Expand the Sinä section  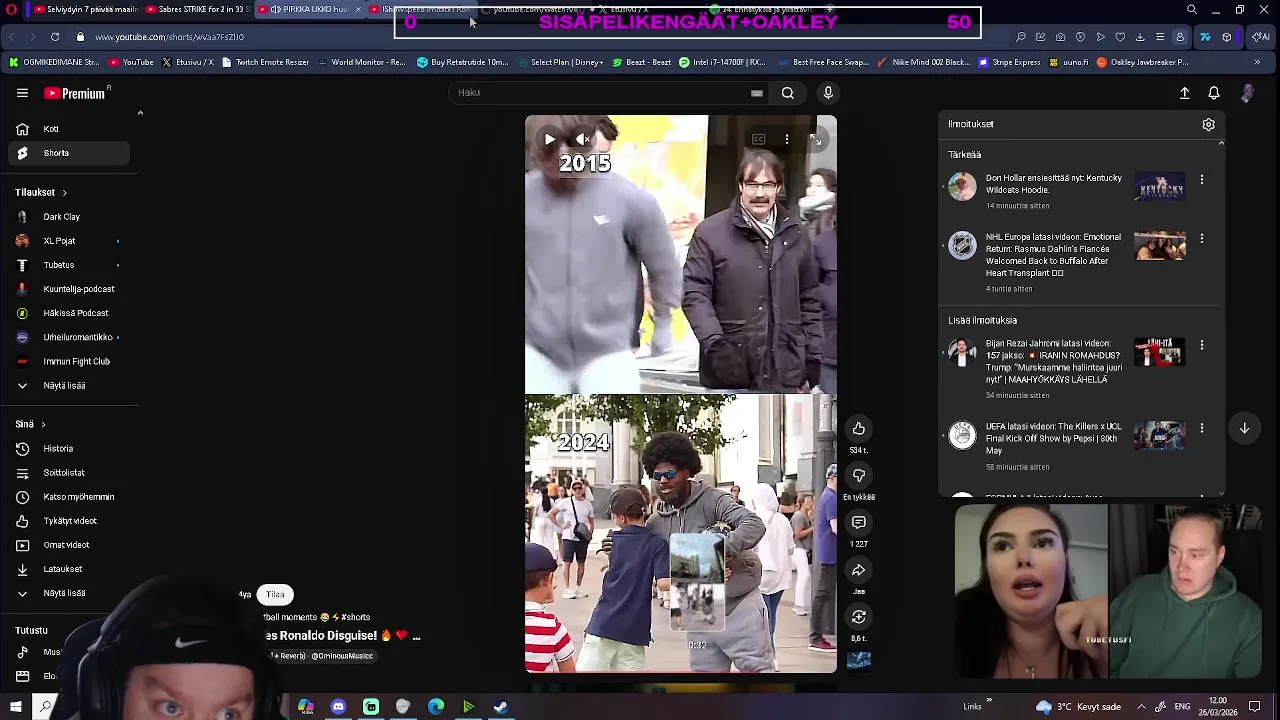[x=31, y=424]
